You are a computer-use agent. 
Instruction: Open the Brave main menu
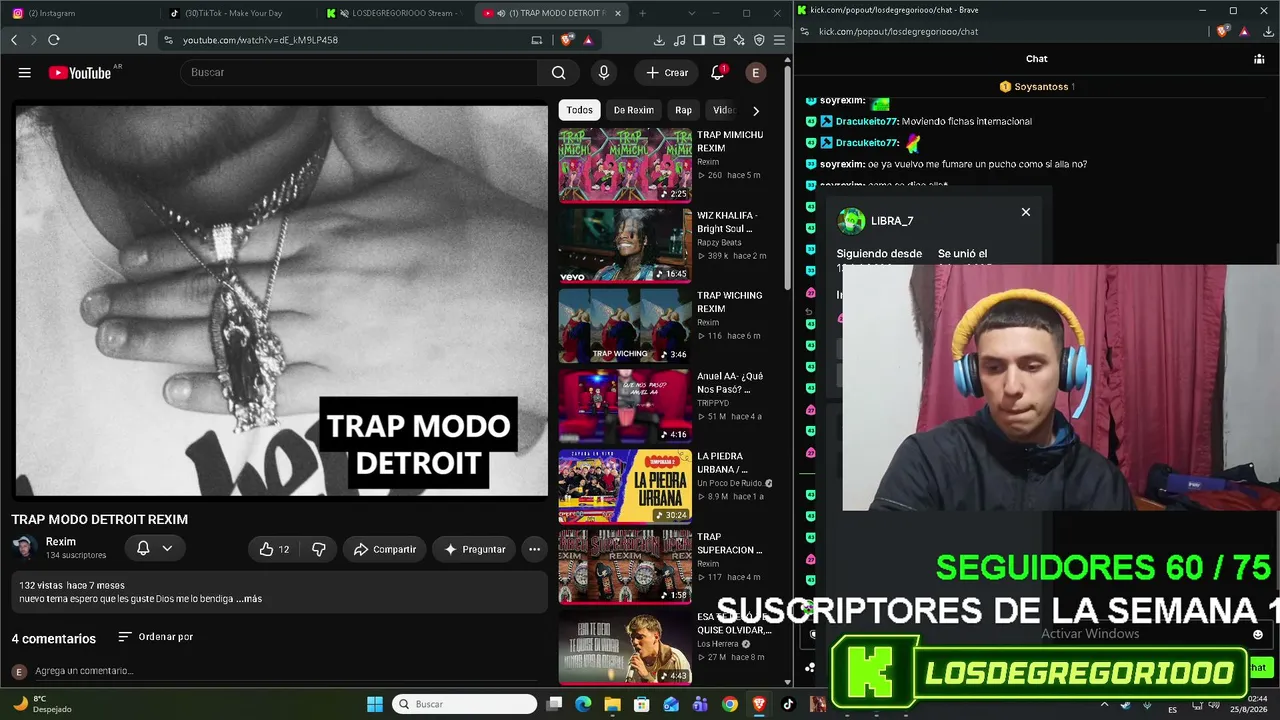coord(779,40)
